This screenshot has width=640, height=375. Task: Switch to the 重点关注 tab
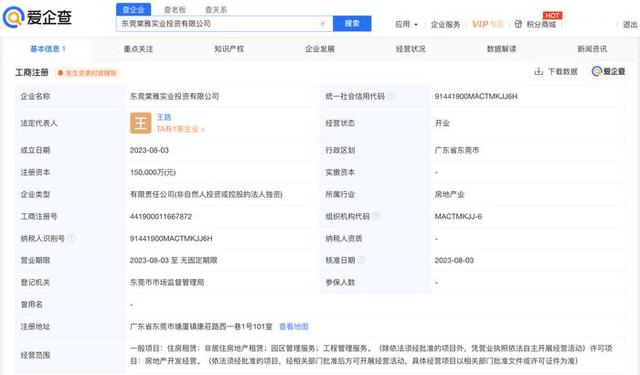click(138, 49)
